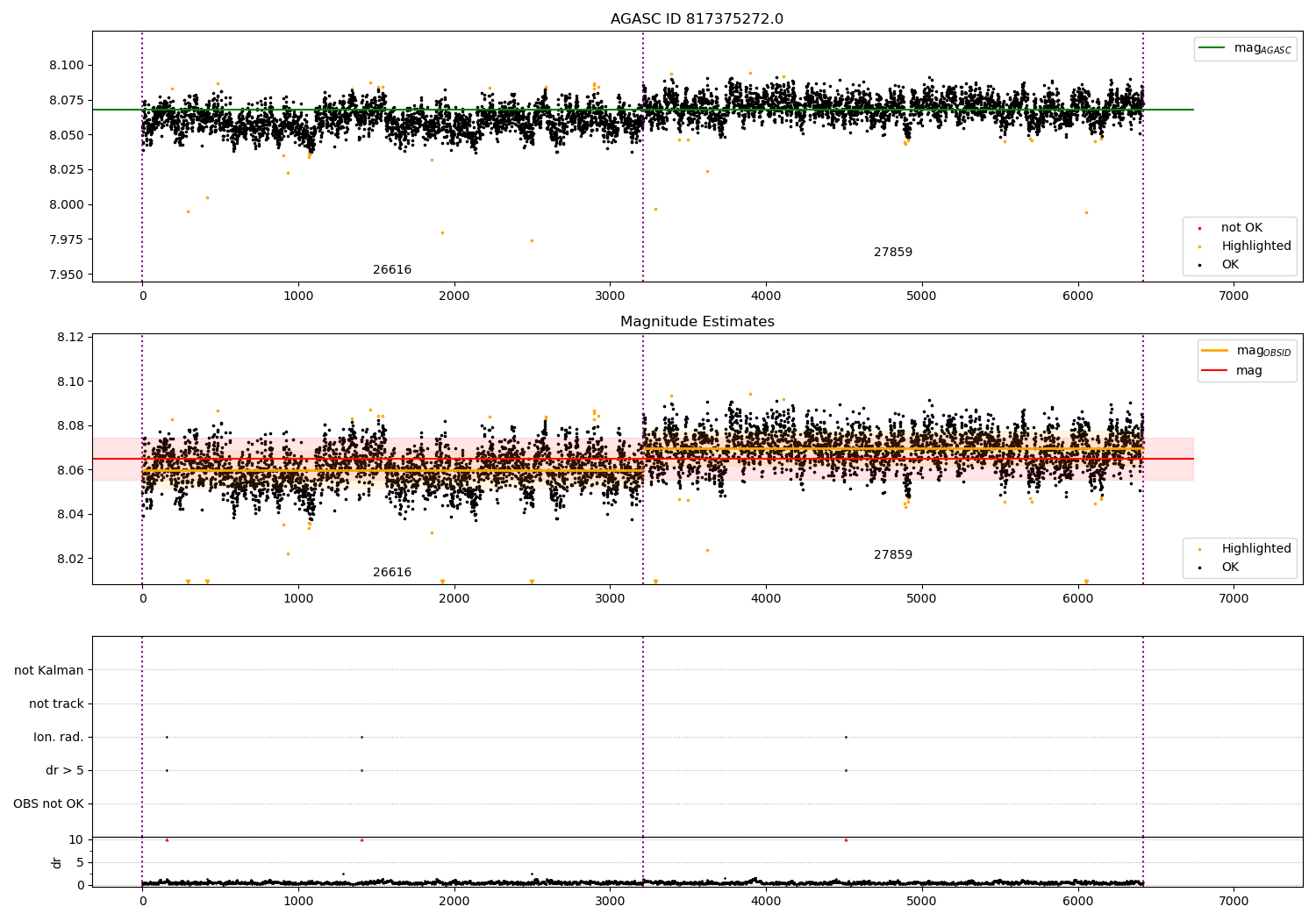This screenshot has height=921, width=1316.
Task: Click the 'not Kalman' row label
Action: click(49, 670)
